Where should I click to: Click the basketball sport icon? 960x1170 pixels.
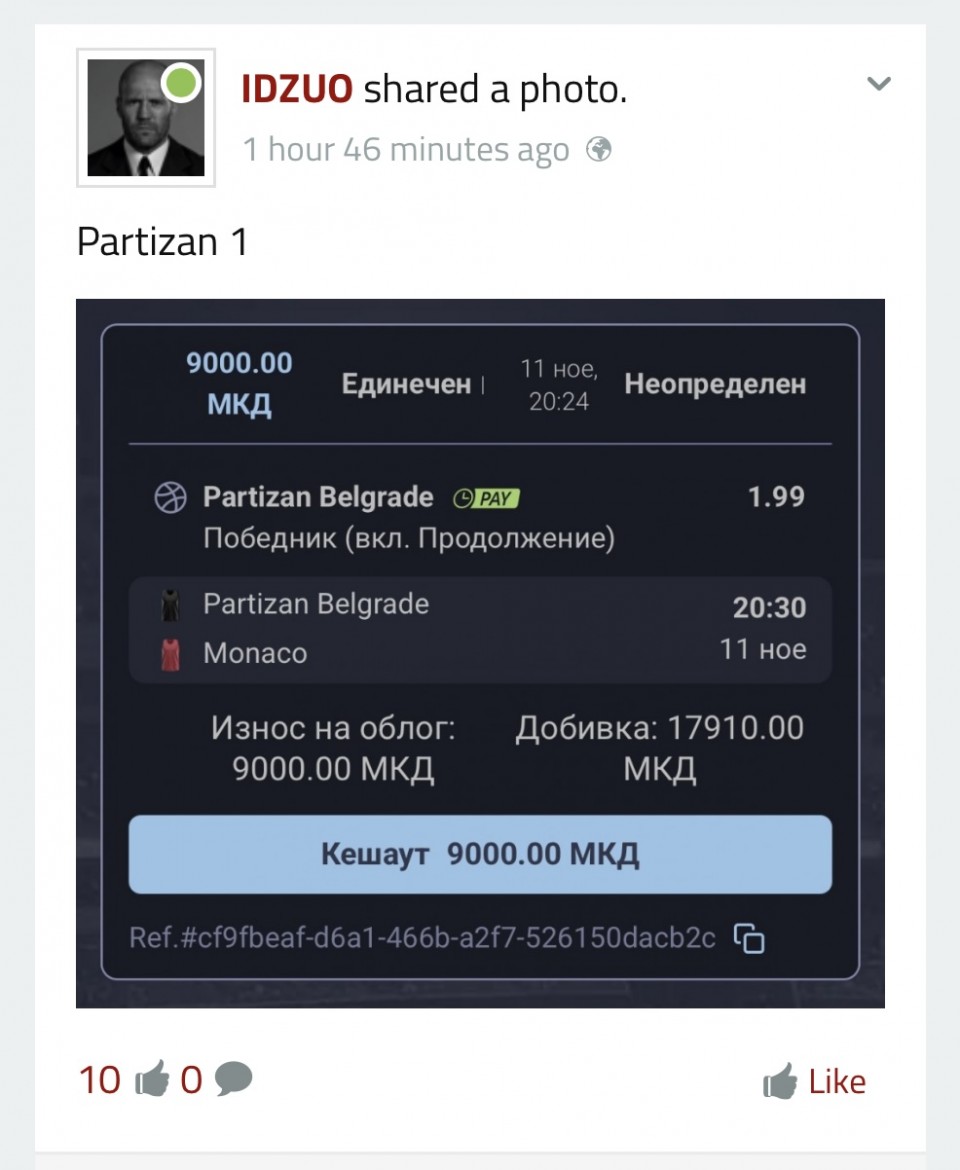(170, 498)
